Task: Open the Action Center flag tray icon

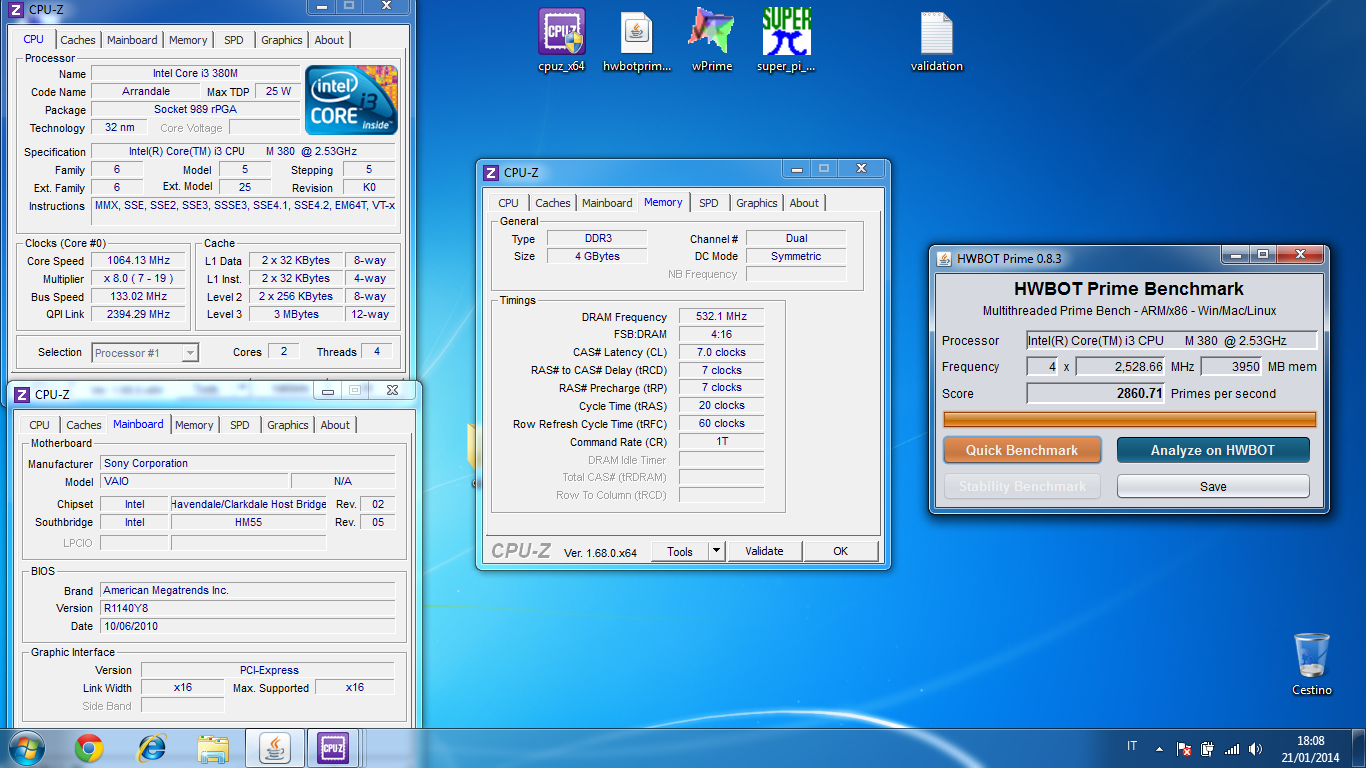Action: click(1183, 748)
